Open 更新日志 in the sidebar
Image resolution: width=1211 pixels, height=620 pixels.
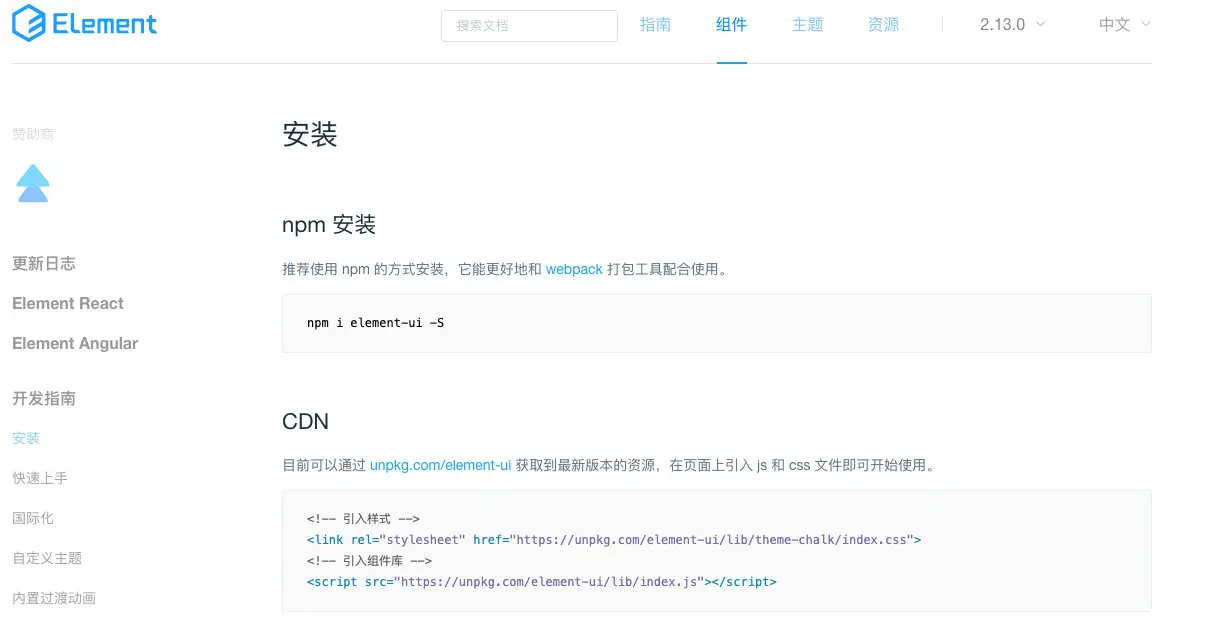tap(44, 263)
